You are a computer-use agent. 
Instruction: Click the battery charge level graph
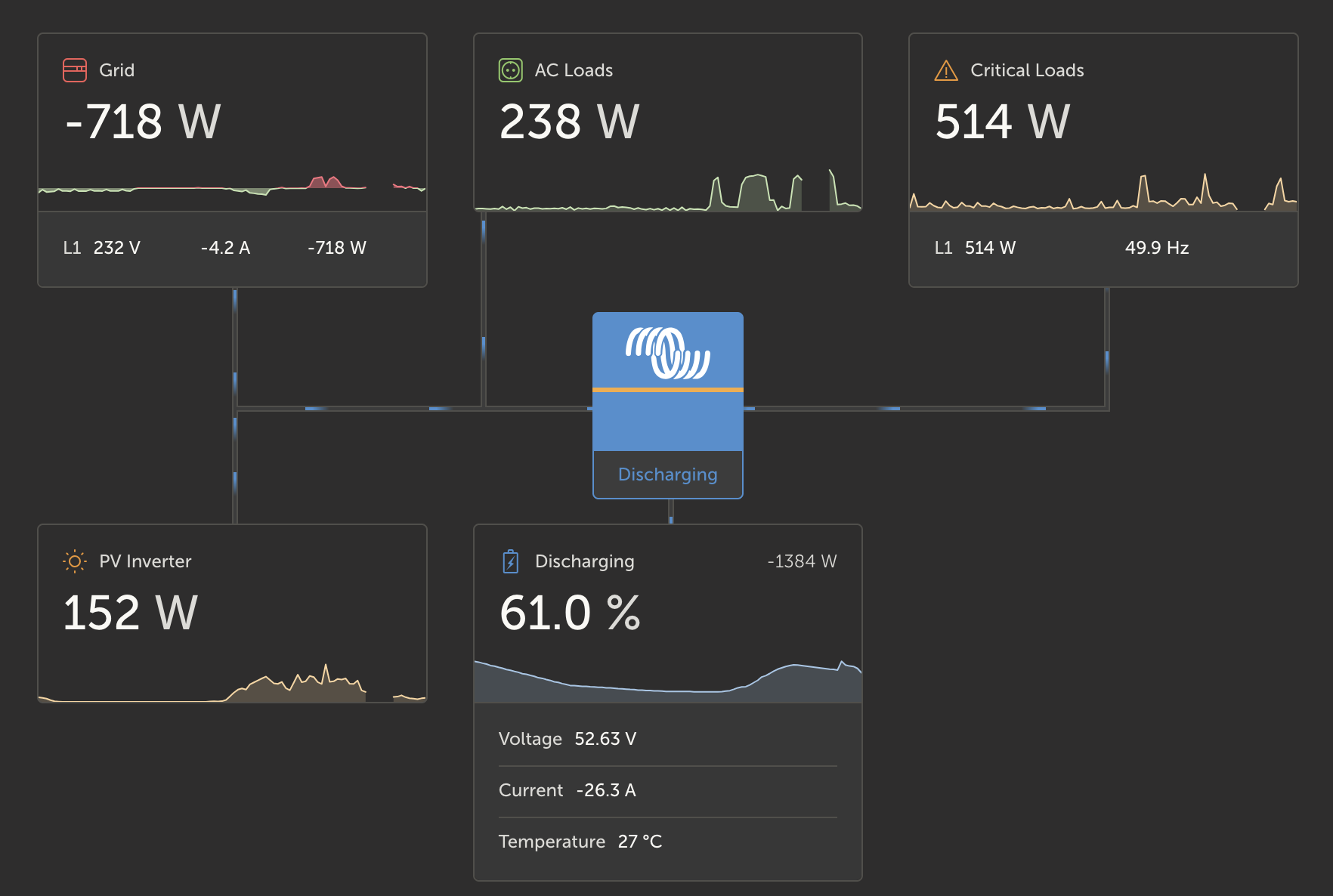click(668, 681)
